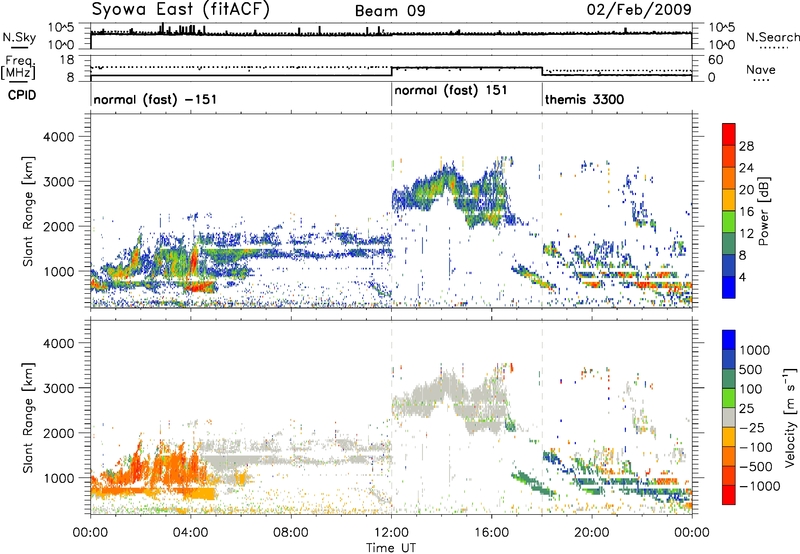800x554 pixels.
Task: Click the "60" Nave axis tick label
Action: point(715,60)
